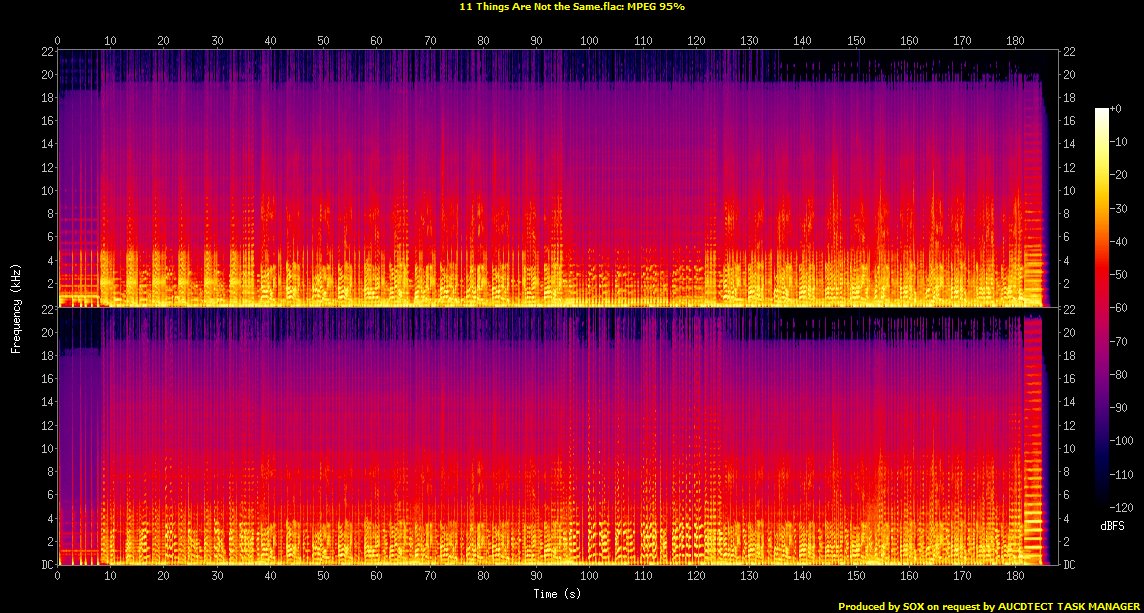Click the 50 second tick on top time axis
Screen dimensions: 1144x613
323,41
